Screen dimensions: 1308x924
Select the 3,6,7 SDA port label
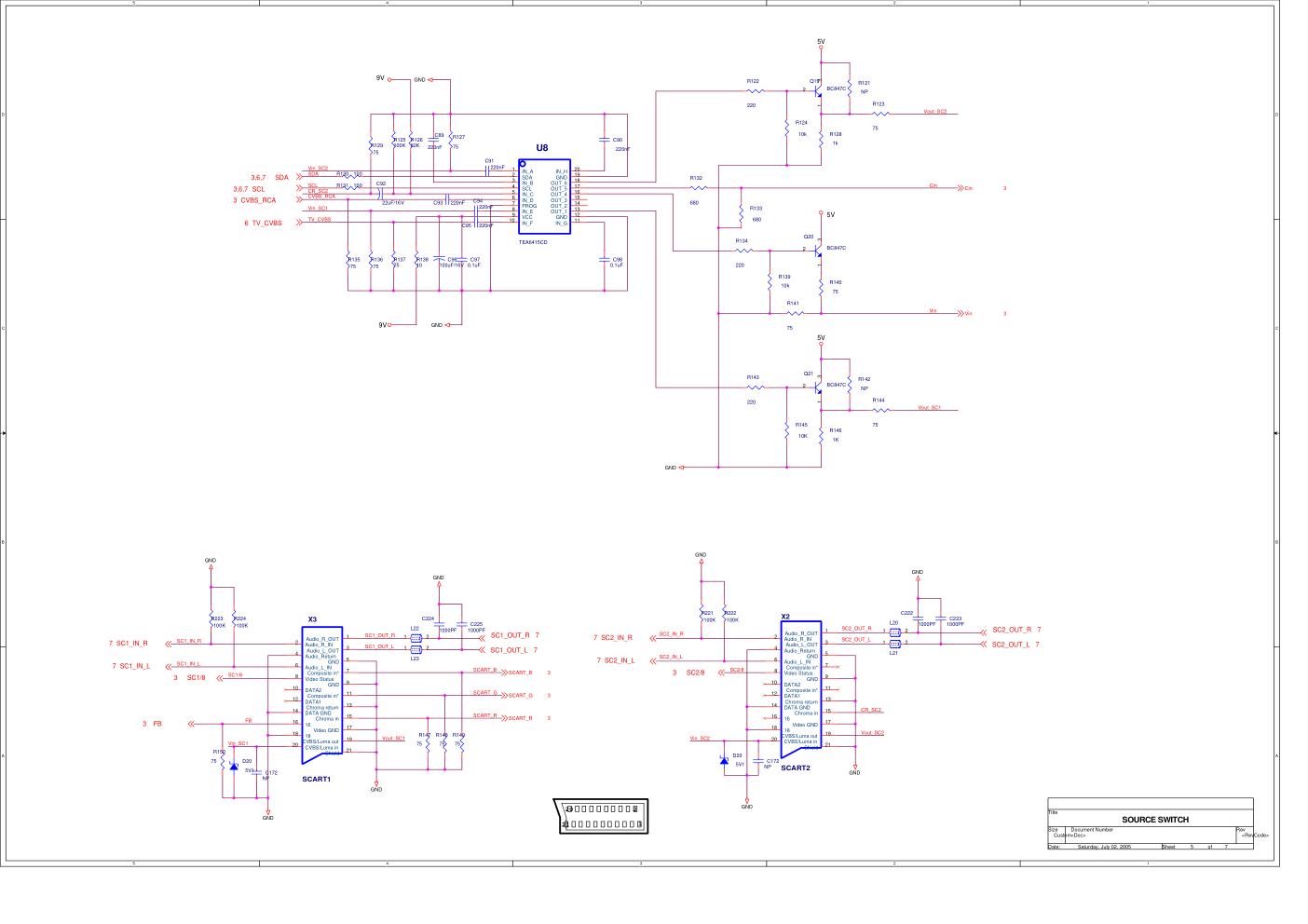(x=269, y=177)
